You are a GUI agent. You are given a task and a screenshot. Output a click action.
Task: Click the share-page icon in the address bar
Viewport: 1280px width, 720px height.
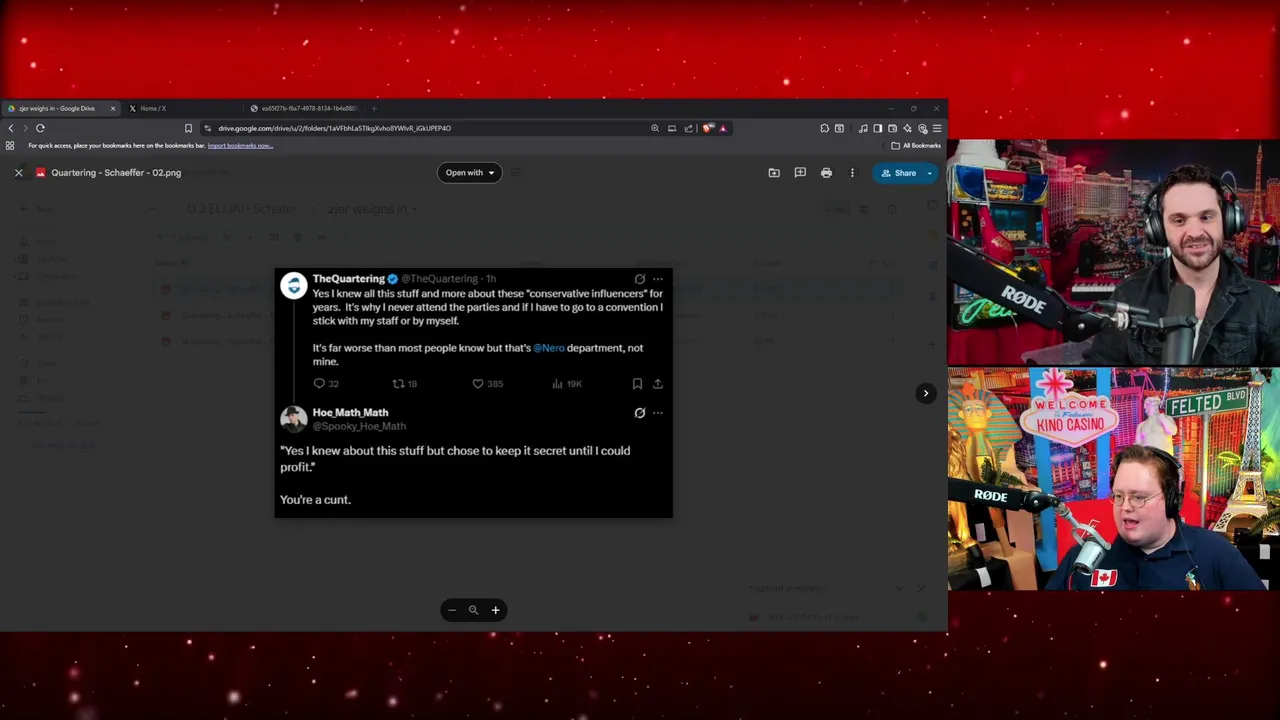[x=689, y=128]
